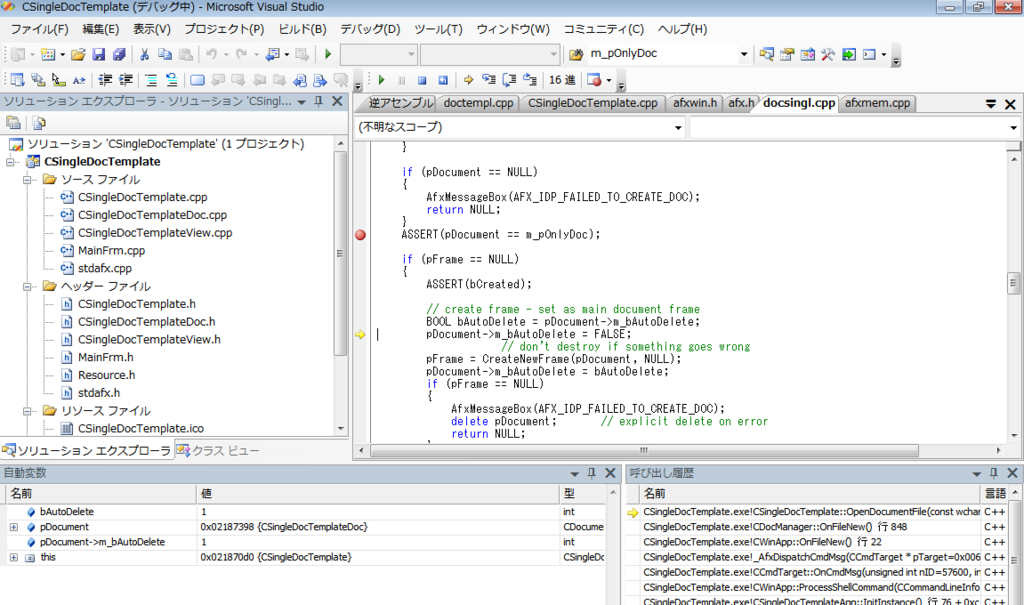Click the Step Over icon

coord(509,80)
